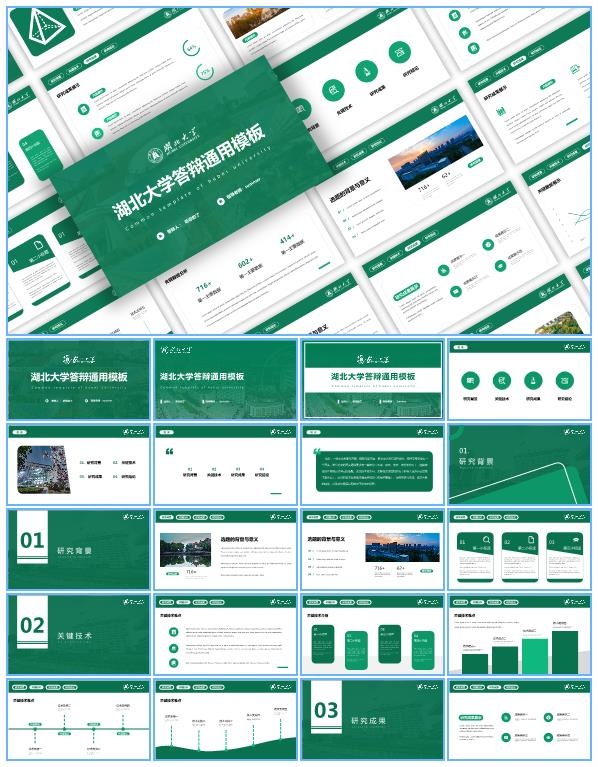Click the large '湖北大学答辩通用模板' title in collage
The width and height of the screenshot is (598, 767).
click(x=190, y=171)
